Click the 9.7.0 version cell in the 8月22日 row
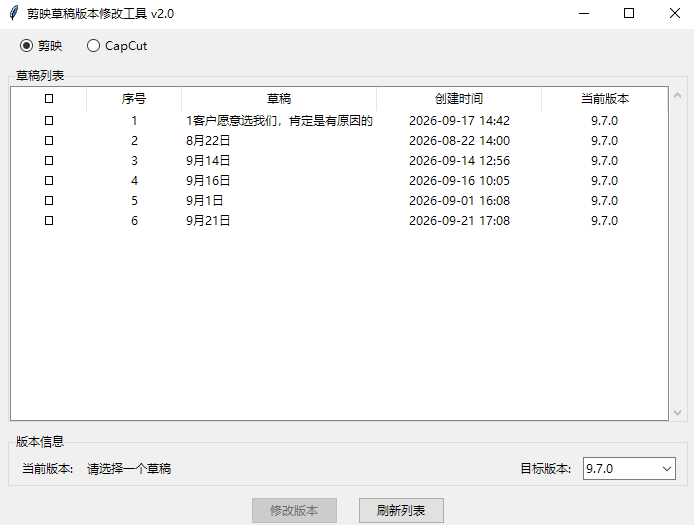The height and width of the screenshot is (525, 694). click(x=605, y=140)
